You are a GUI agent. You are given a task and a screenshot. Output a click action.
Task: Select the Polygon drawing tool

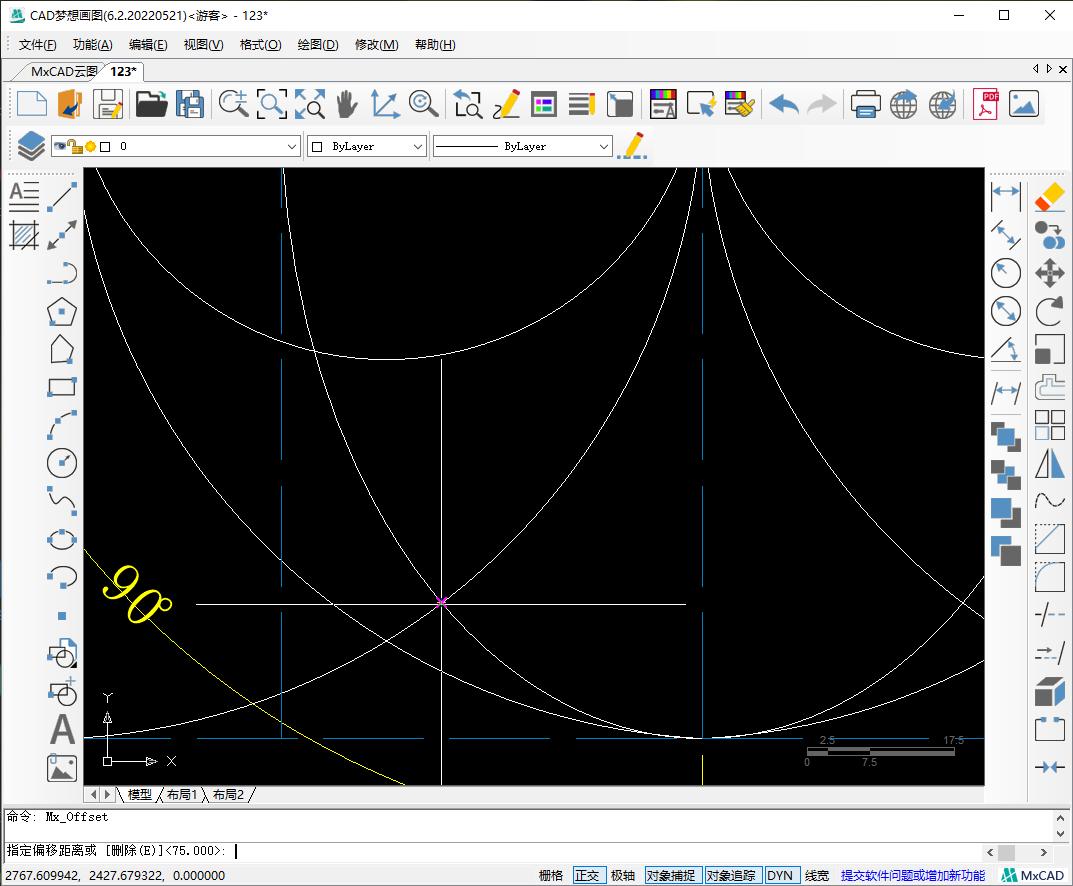(62, 311)
